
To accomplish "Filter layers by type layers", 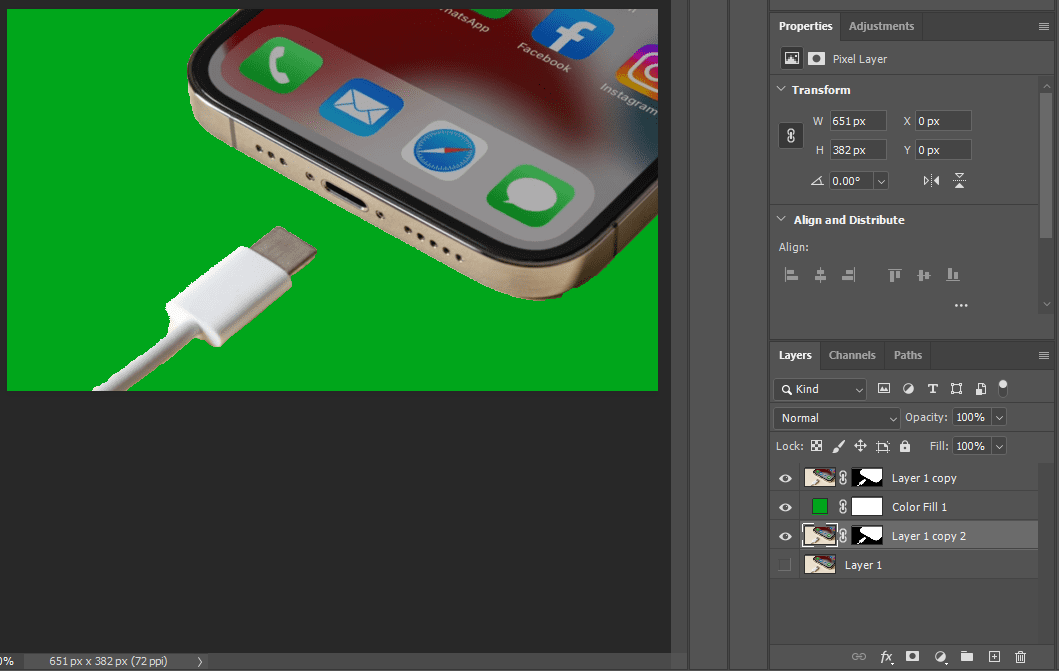I will 933,389.
